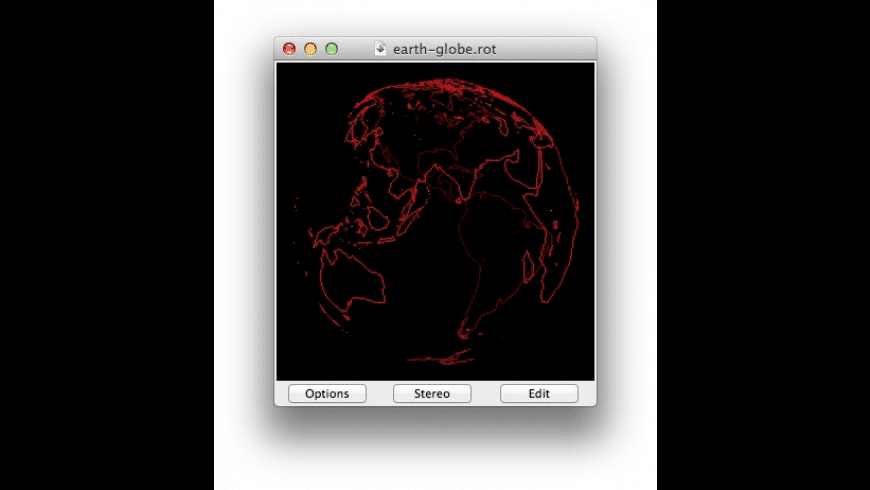Close the earth-globe.rot window
Screen dimensions: 870x490
pos(289,49)
